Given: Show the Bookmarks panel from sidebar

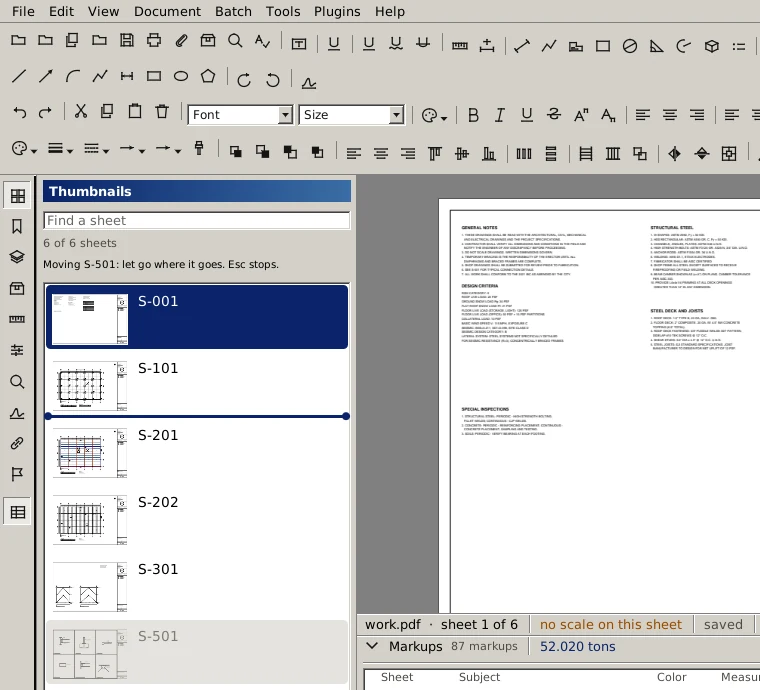Looking at the screenshot, I should coord(17,226).
